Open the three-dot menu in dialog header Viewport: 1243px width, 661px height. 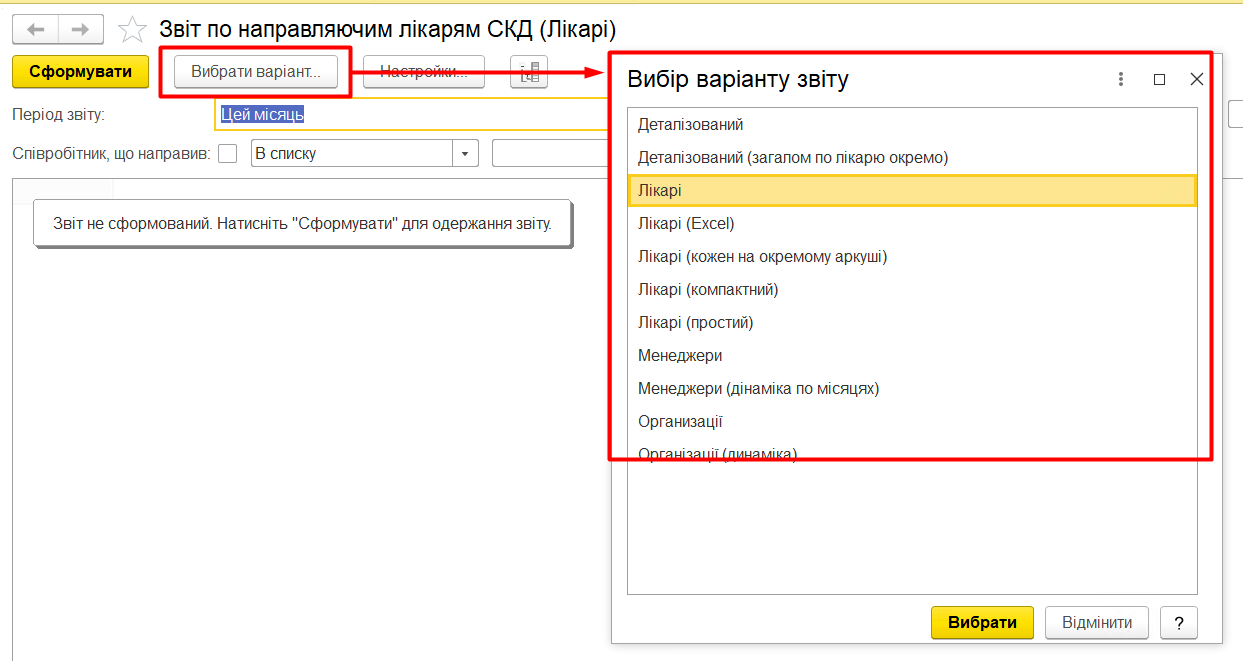1121,79
